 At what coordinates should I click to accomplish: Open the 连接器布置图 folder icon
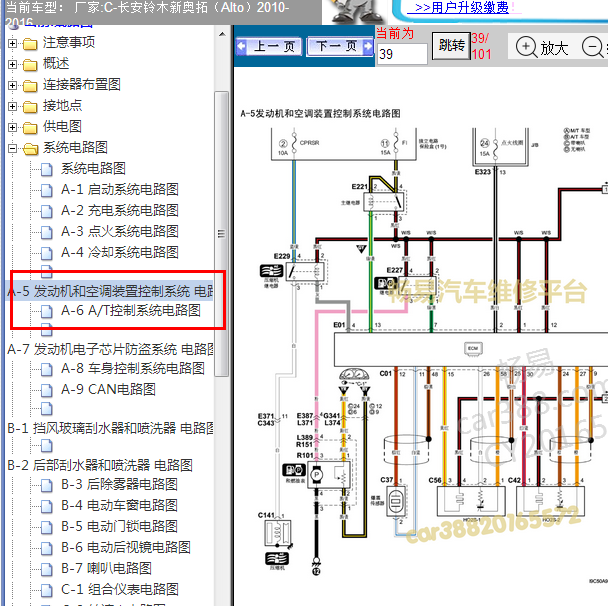pos(30,86)
